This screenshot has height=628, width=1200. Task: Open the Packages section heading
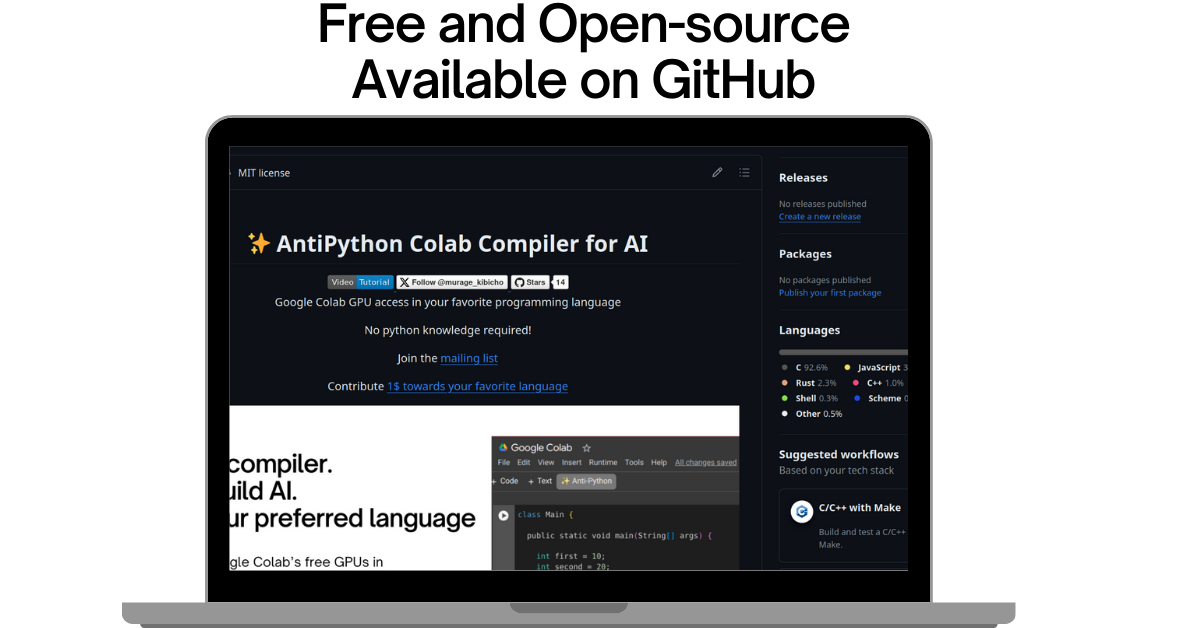coord(805,254)
